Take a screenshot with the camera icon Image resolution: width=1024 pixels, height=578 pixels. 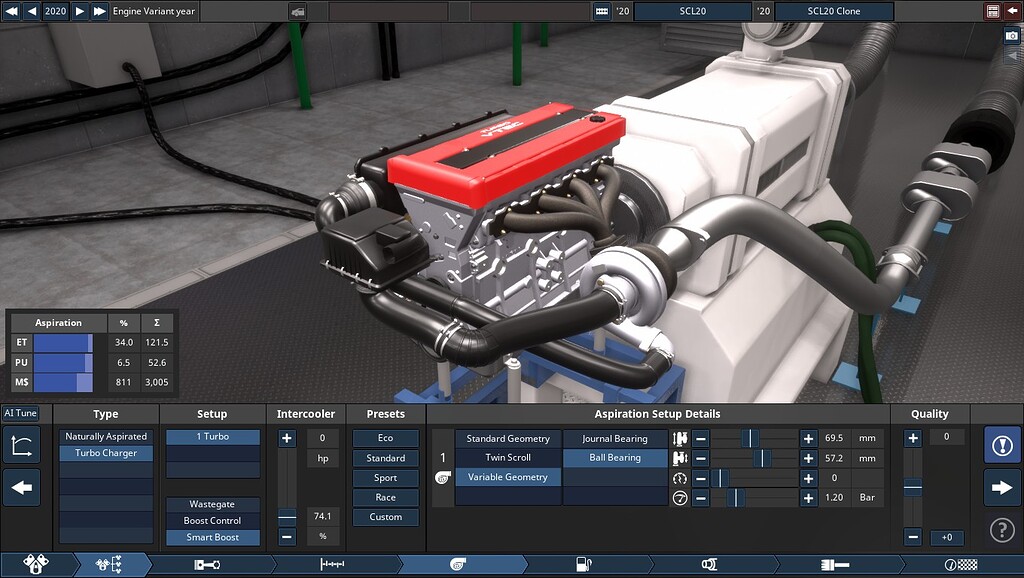coord(1008,35)
